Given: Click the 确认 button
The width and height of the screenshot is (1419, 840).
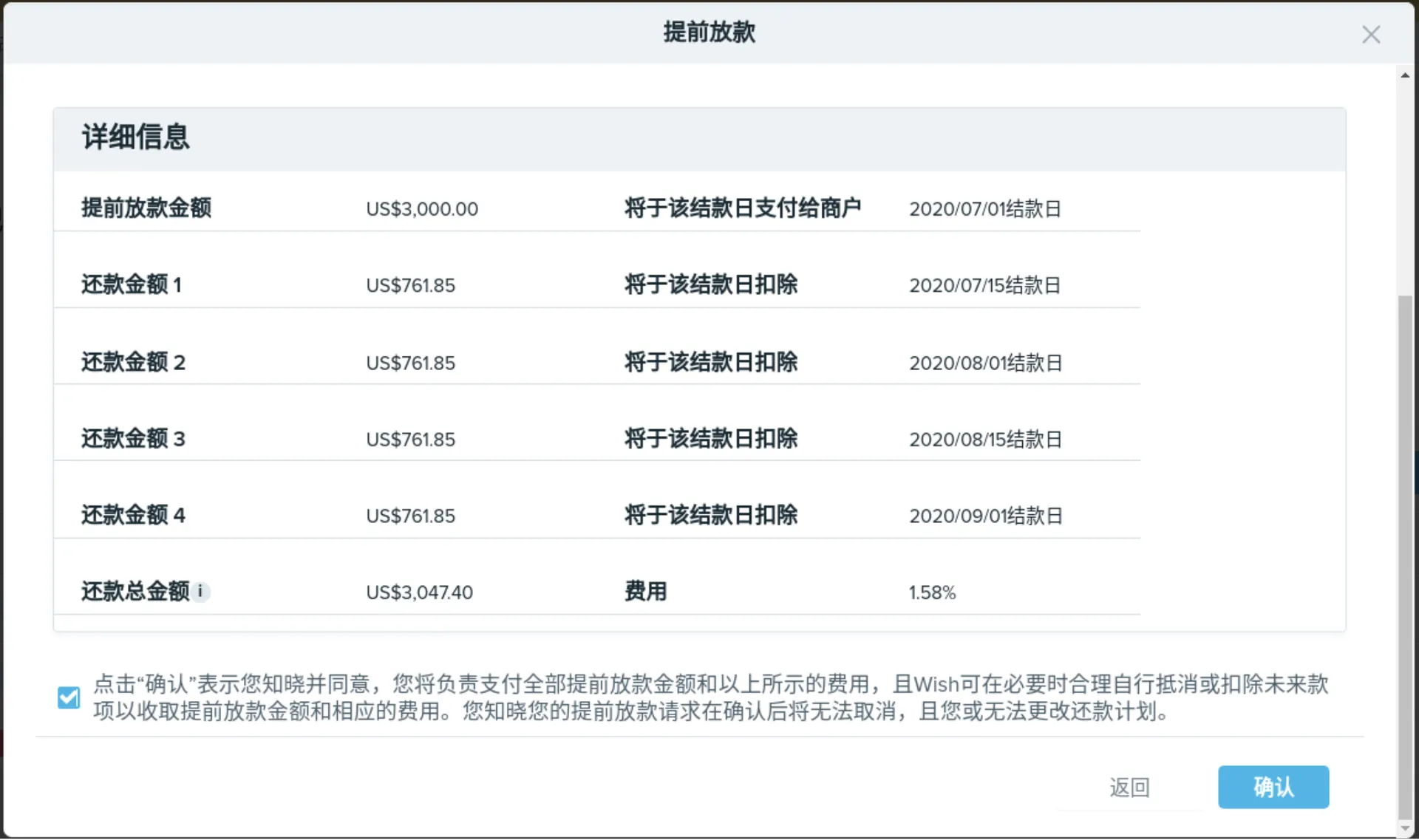Looking at the screenshot, I should pyautogui.click(x=1273, y=787).
